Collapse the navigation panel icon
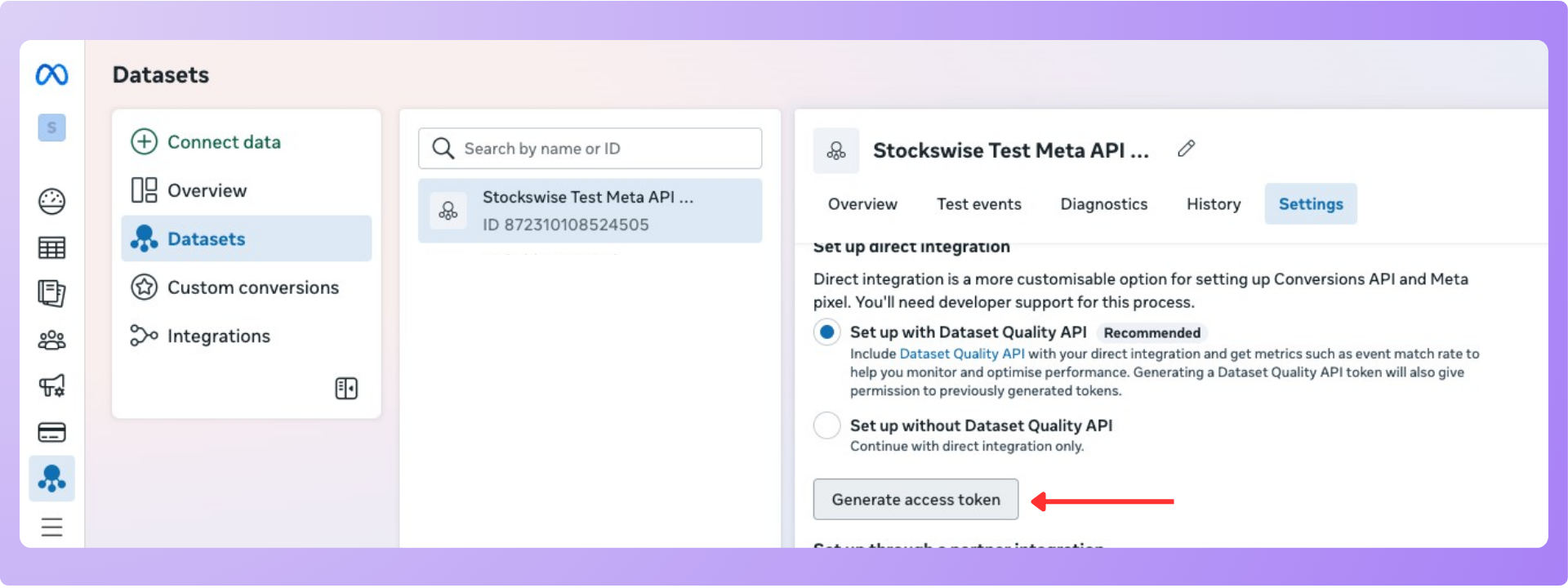The image size is (1568, 588). 346,389
